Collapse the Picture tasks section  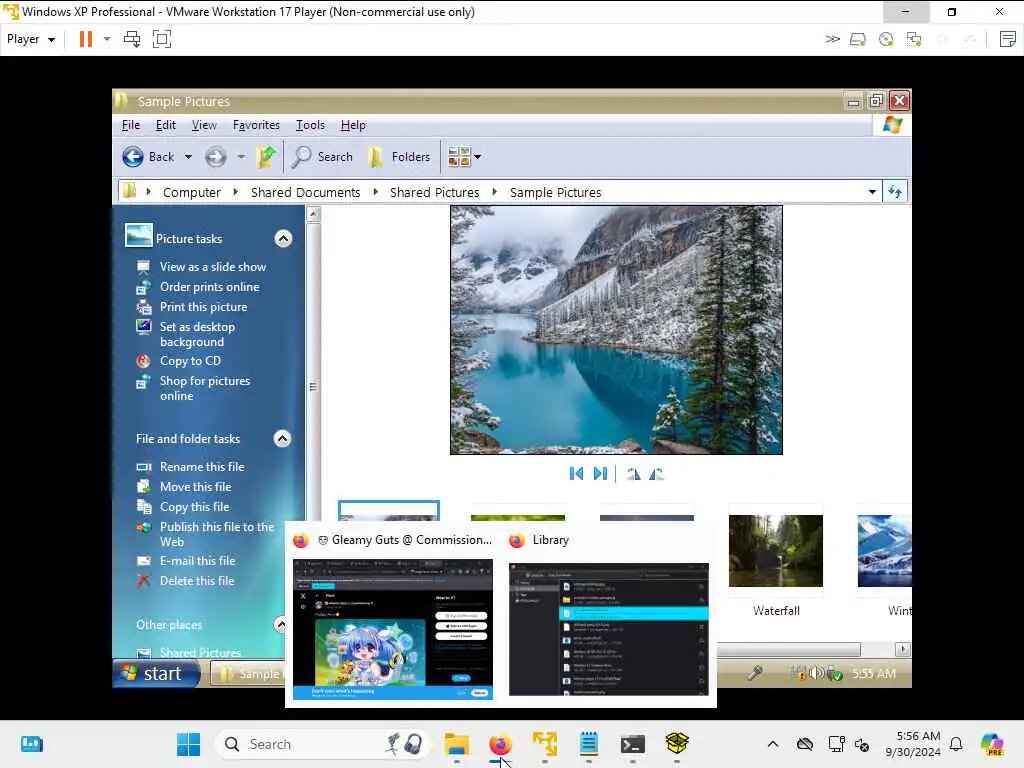coord(283,238)
